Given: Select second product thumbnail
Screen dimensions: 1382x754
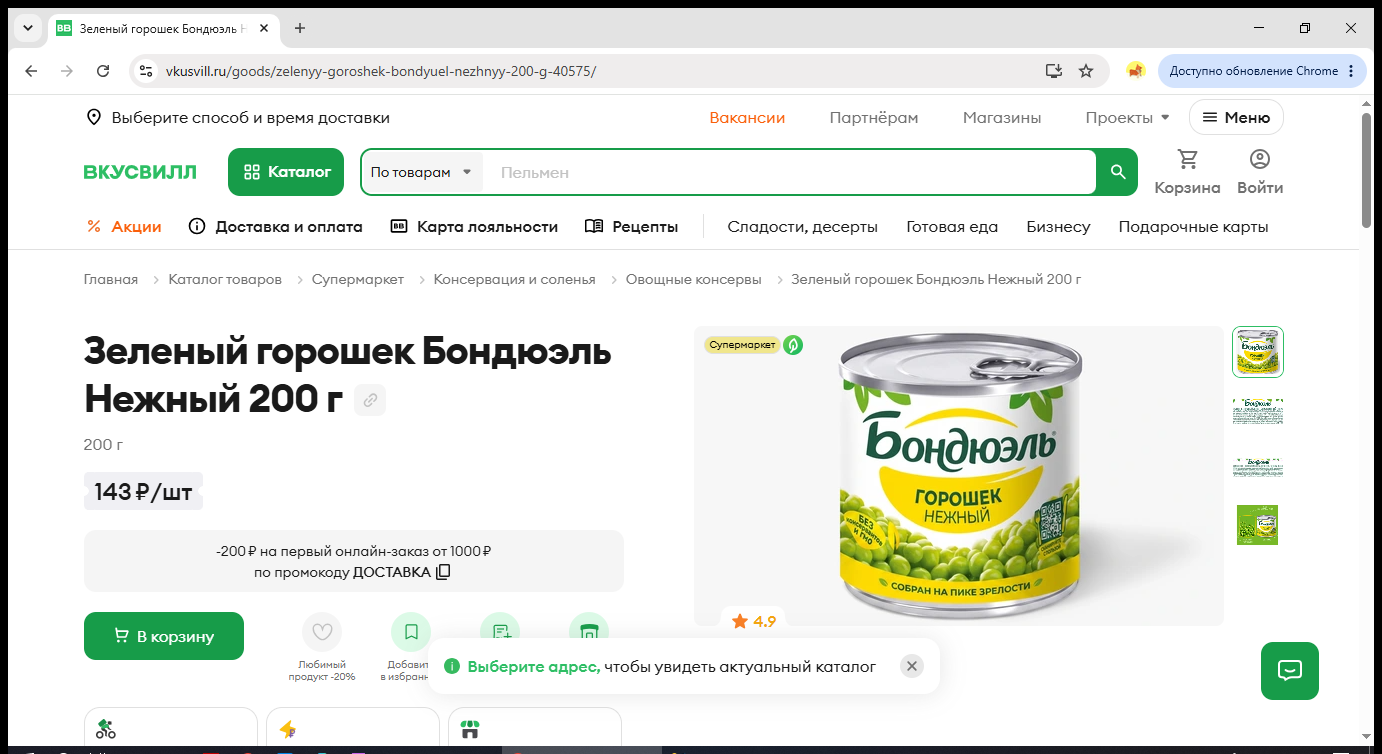Looking at the screenshot, I should click(1258, 410).
